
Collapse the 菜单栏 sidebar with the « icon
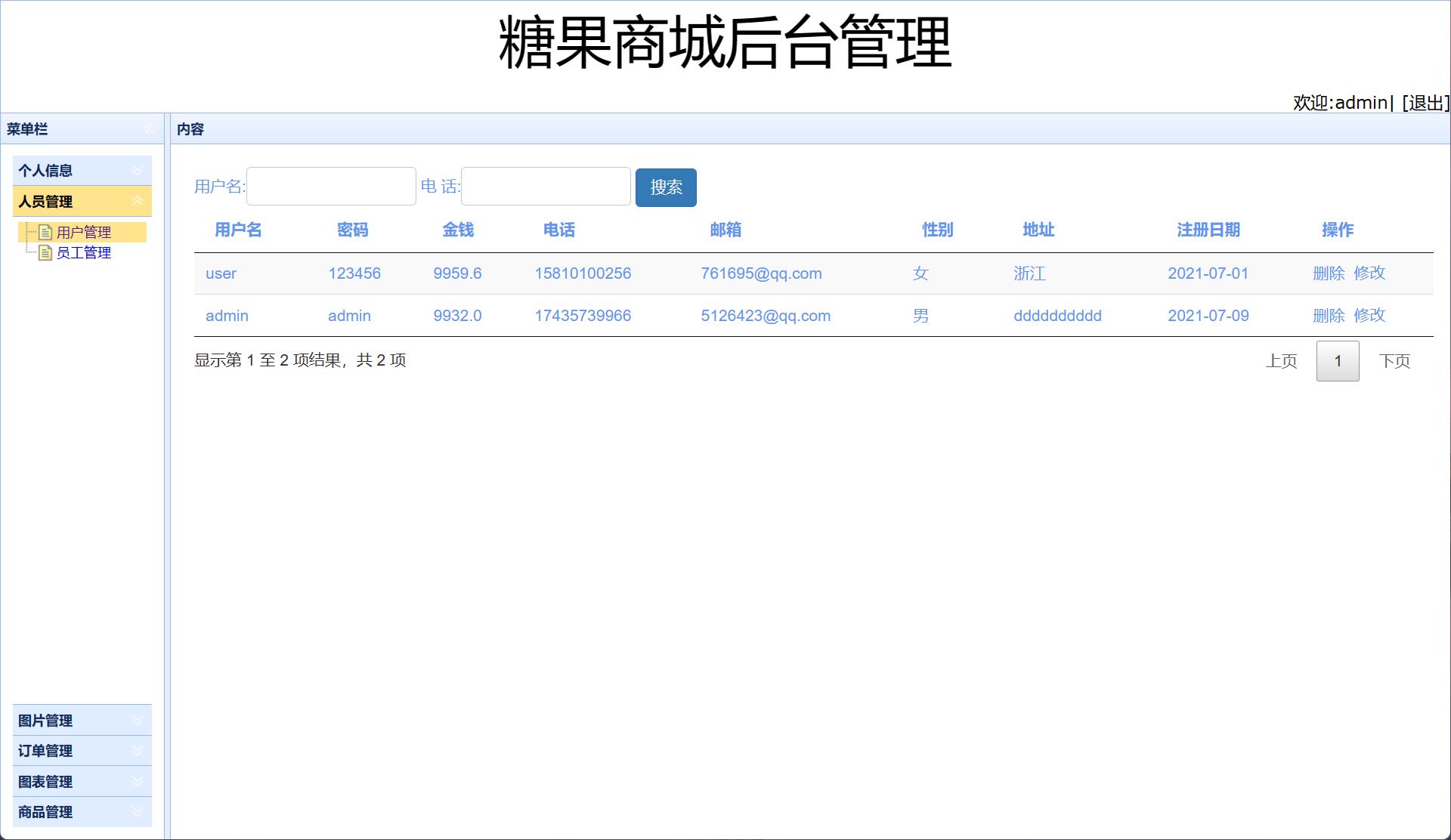click(148, 128)
